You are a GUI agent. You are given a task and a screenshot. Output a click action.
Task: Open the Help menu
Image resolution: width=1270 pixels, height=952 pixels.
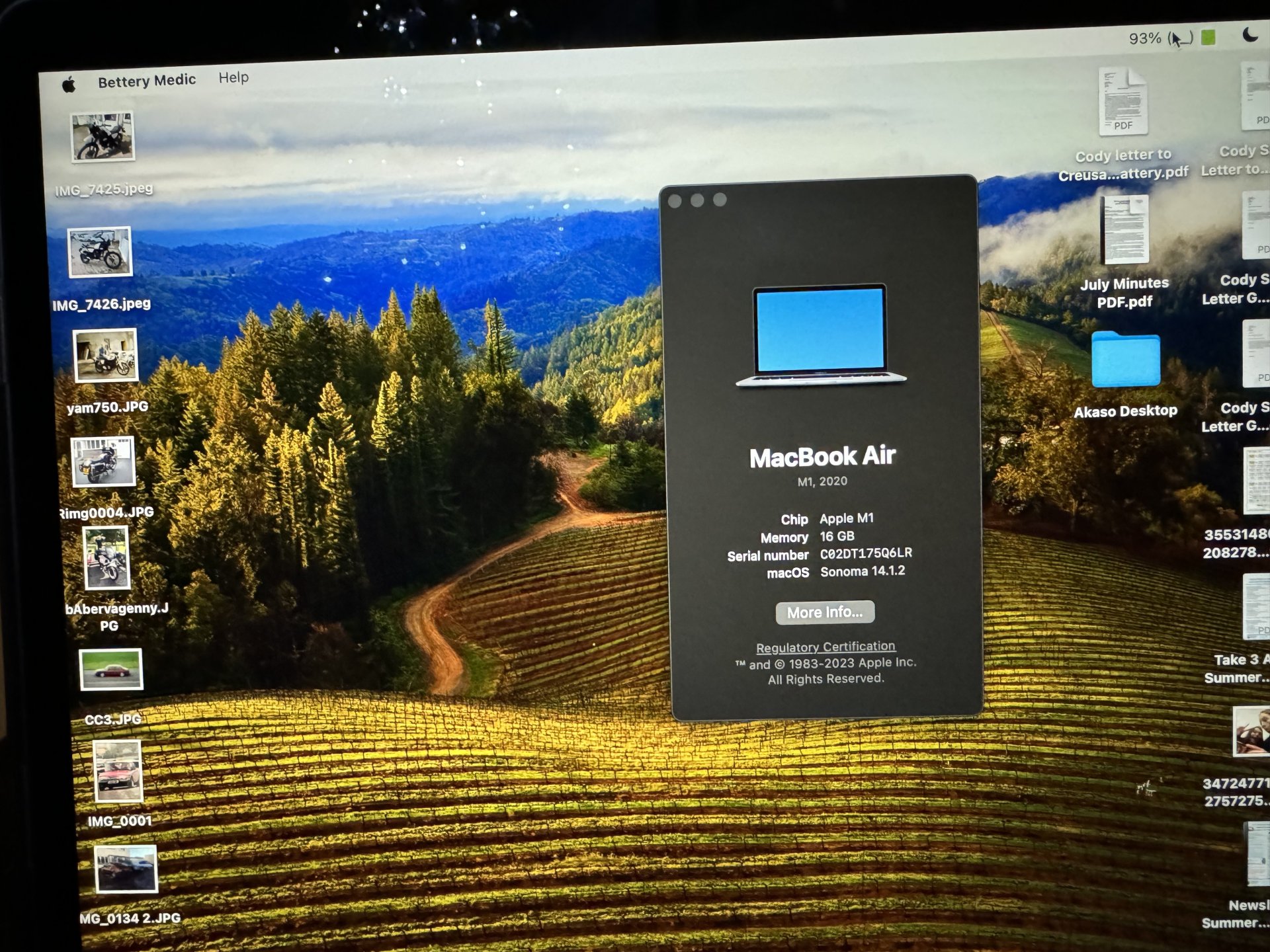tap(233, 77)
